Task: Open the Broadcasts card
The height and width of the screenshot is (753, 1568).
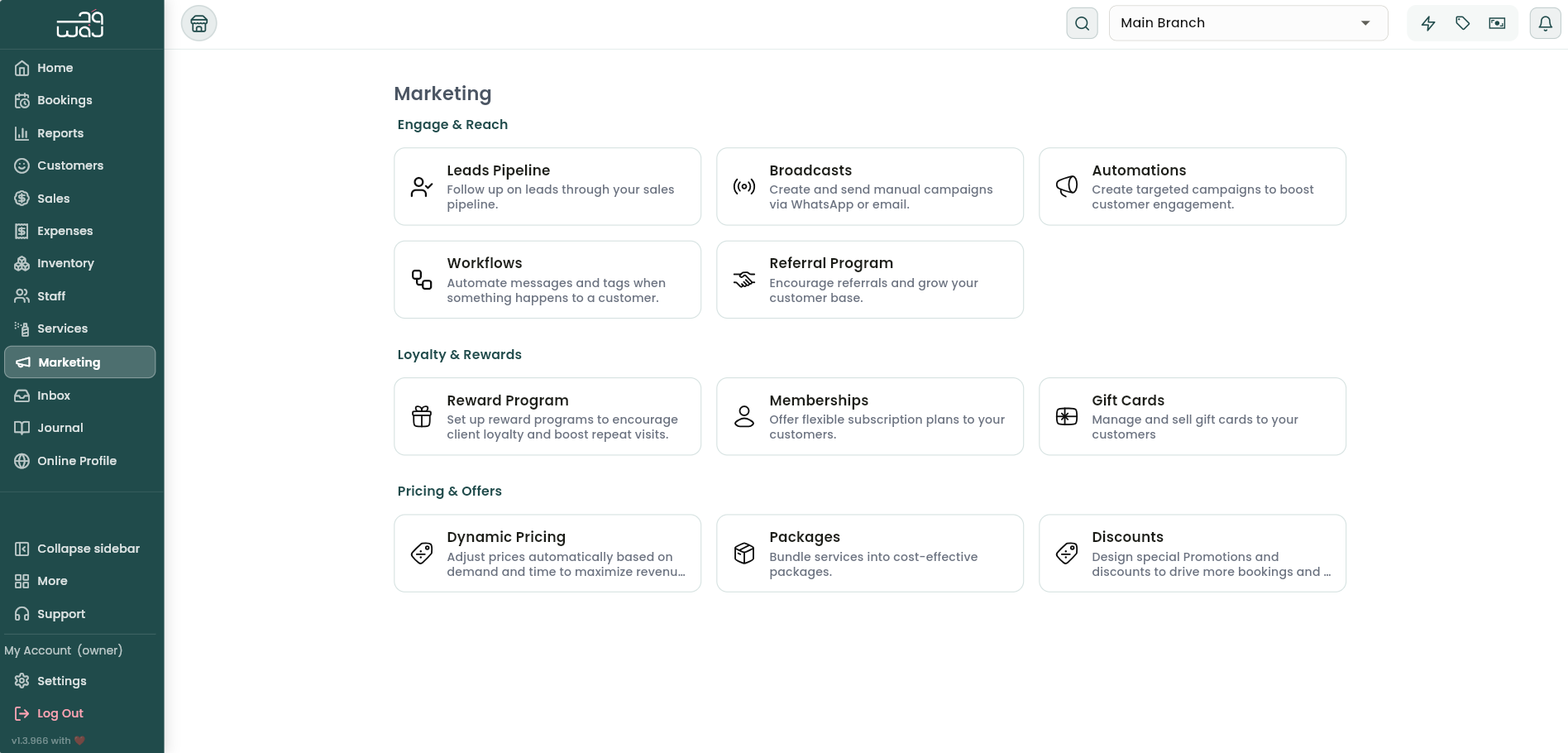Action: pyautogui.click(x=870, y=186)
